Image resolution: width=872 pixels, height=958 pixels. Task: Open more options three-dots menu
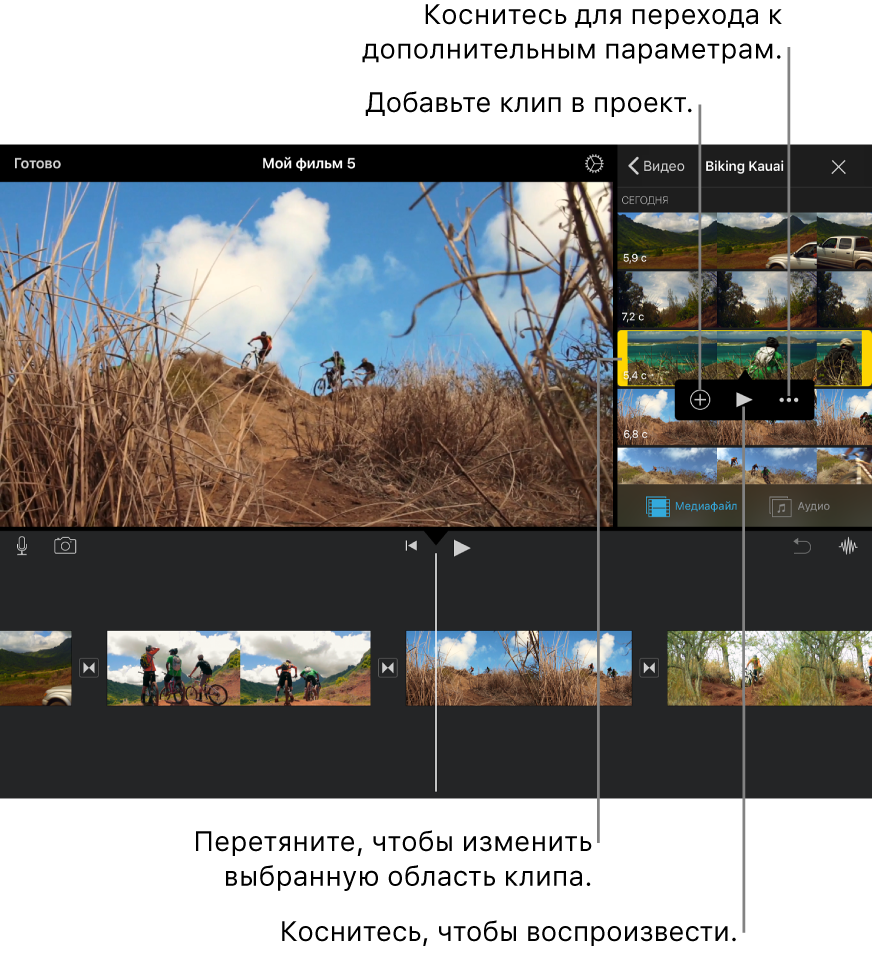click(x=789, y=400)
